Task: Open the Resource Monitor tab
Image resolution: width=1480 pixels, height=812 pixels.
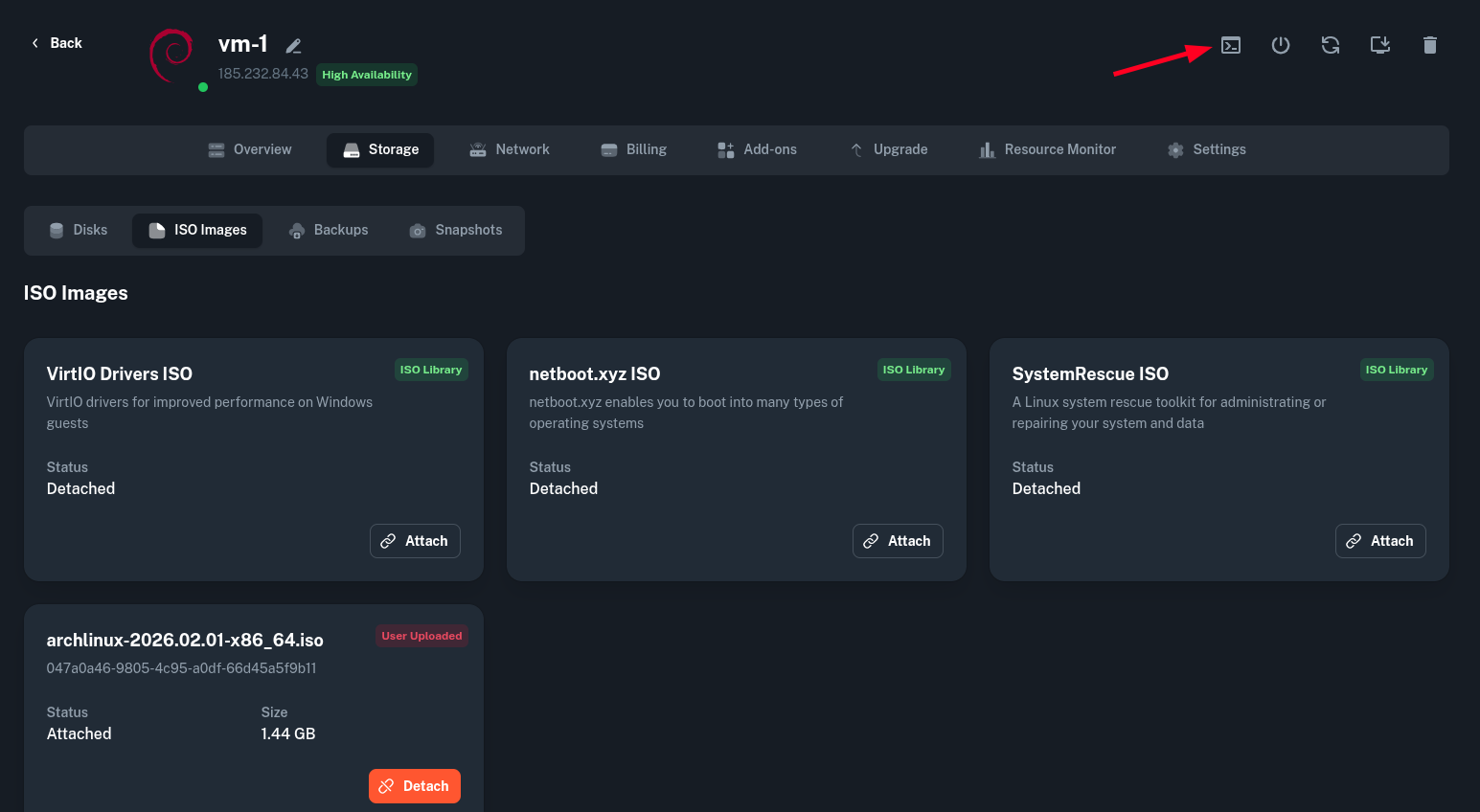Action: 1047,149
